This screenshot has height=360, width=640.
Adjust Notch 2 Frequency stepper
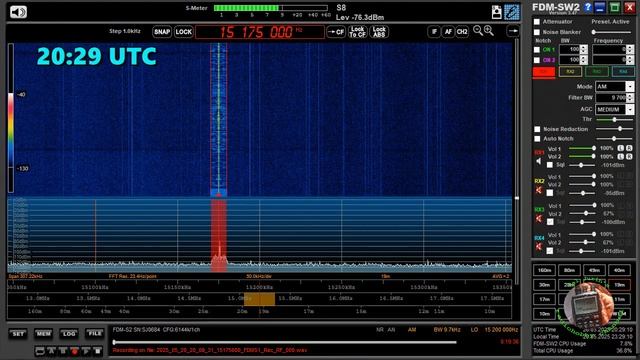click(630, 60)
